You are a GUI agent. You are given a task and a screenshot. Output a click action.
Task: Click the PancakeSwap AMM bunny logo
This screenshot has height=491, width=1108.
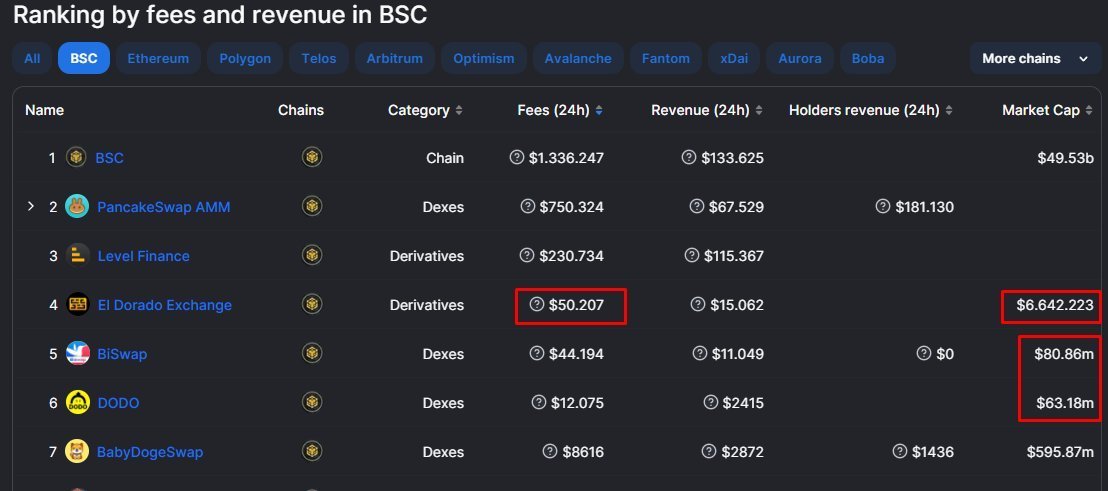(77, 206)
